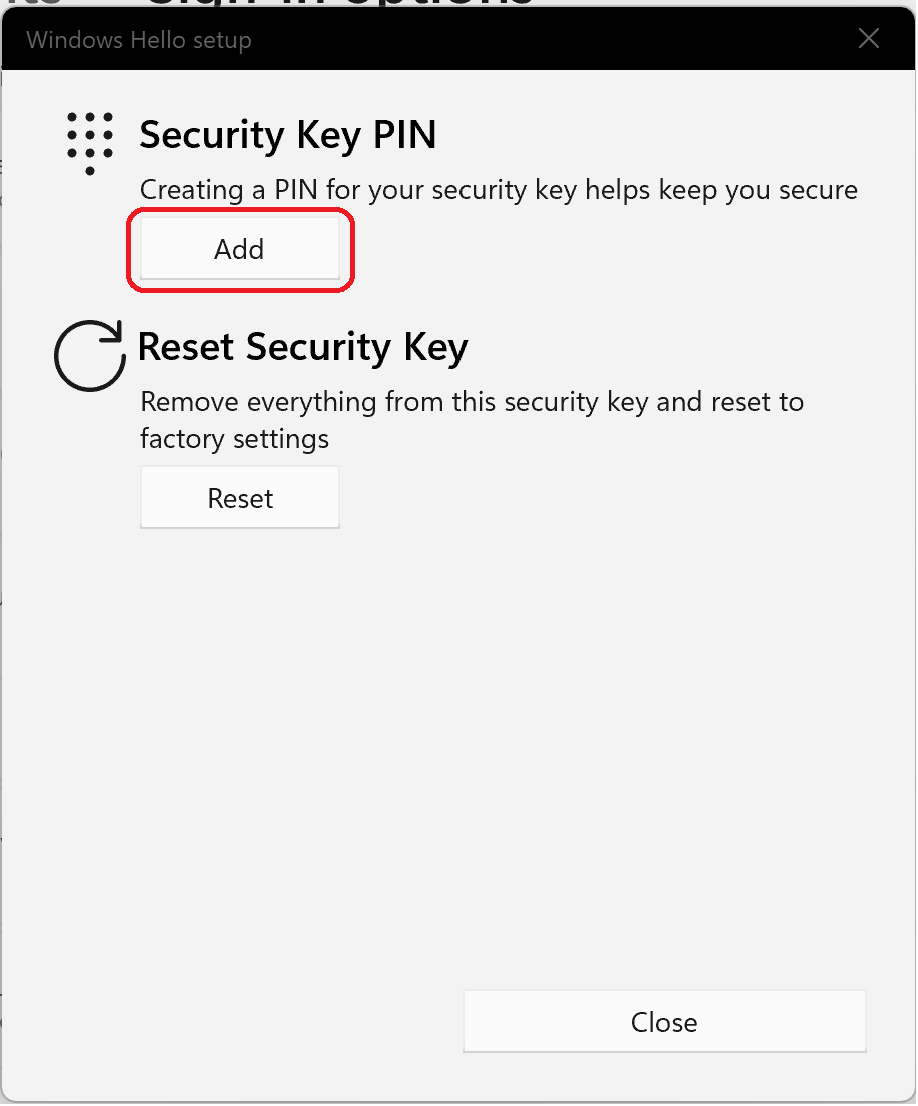Click the Creating a PIN description text

(x=498, y=190)
